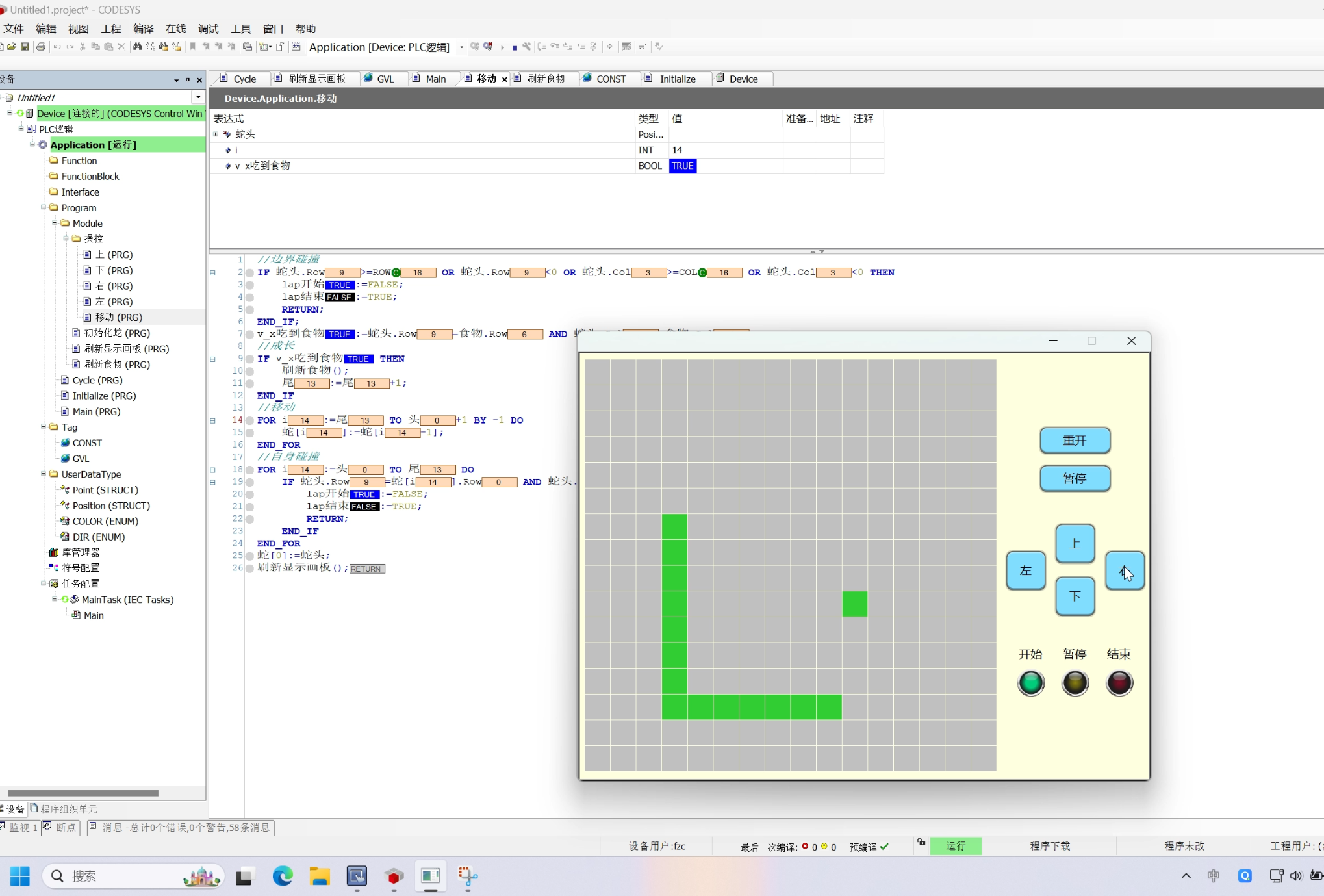Click the Find binoculars icon
This screenshot has height=896, width=1324.
point(137,47)
